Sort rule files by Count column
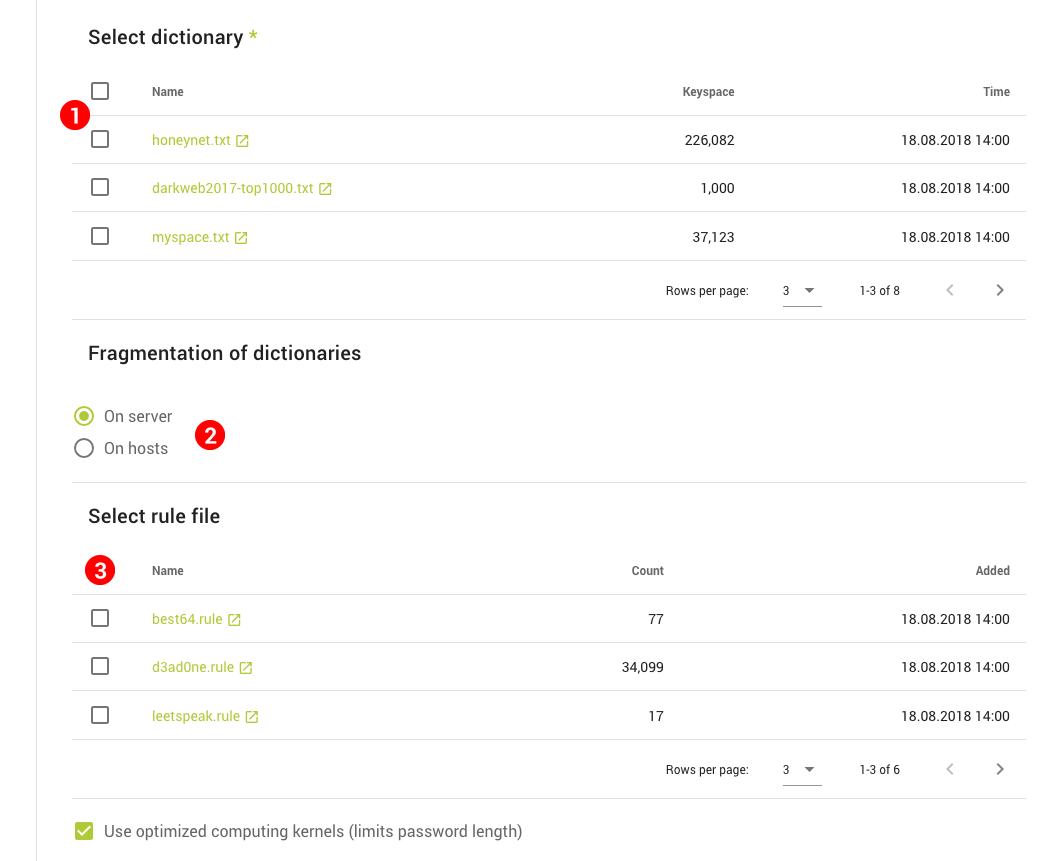 (647, 571)
